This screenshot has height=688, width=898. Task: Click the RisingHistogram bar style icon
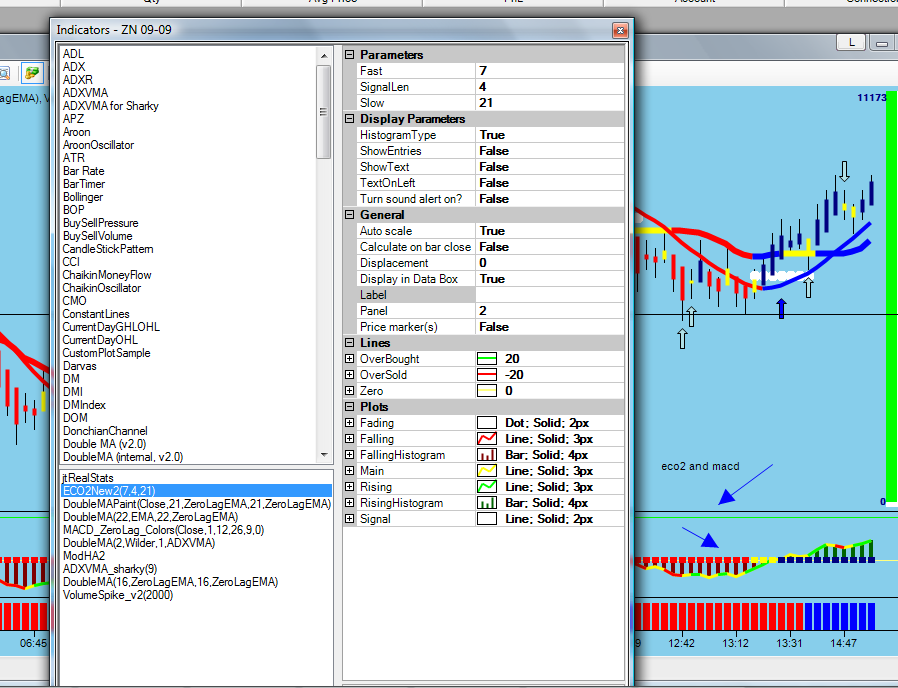tap(486, 503)
